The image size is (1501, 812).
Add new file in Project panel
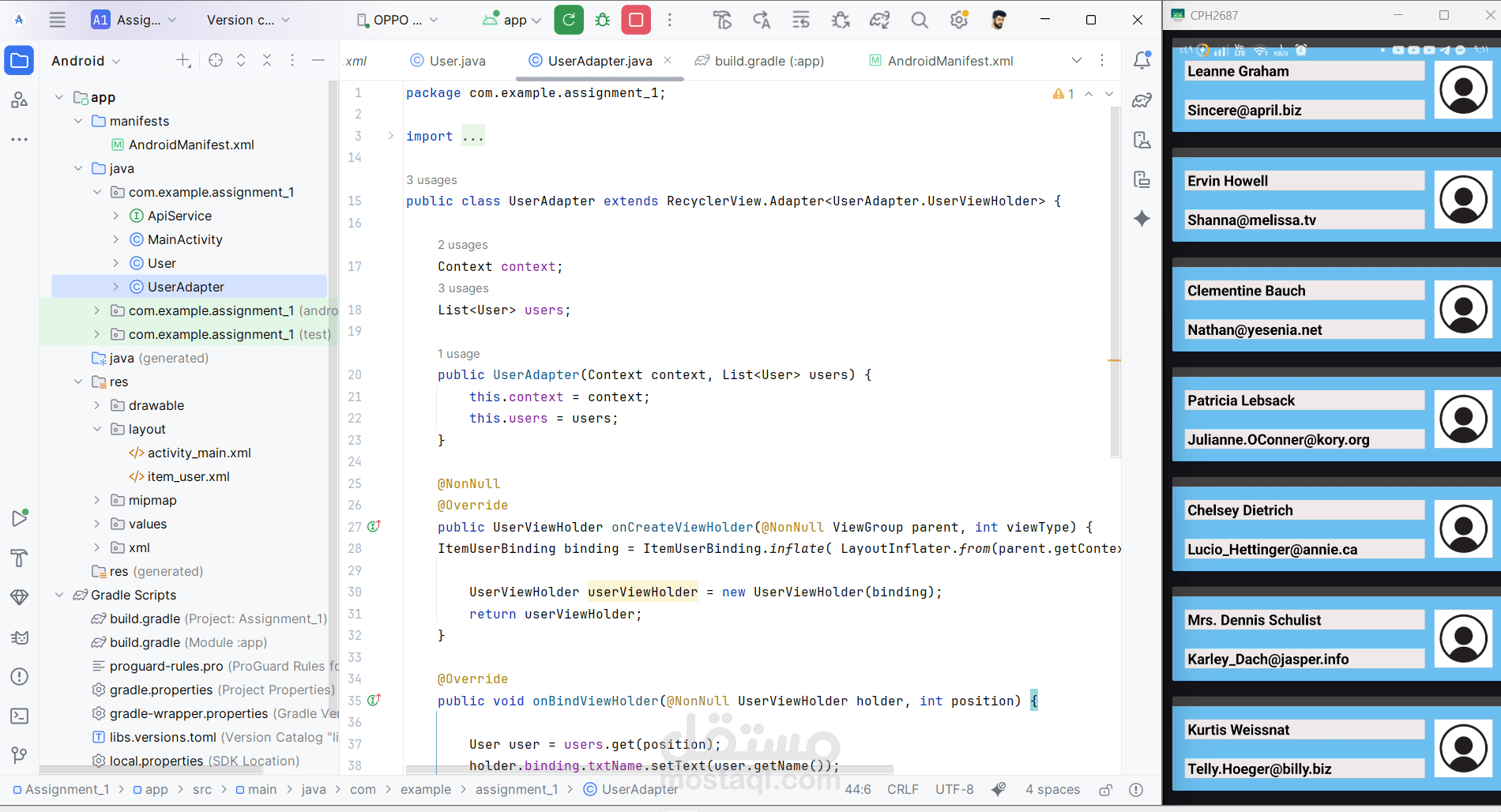click(183, 61)
